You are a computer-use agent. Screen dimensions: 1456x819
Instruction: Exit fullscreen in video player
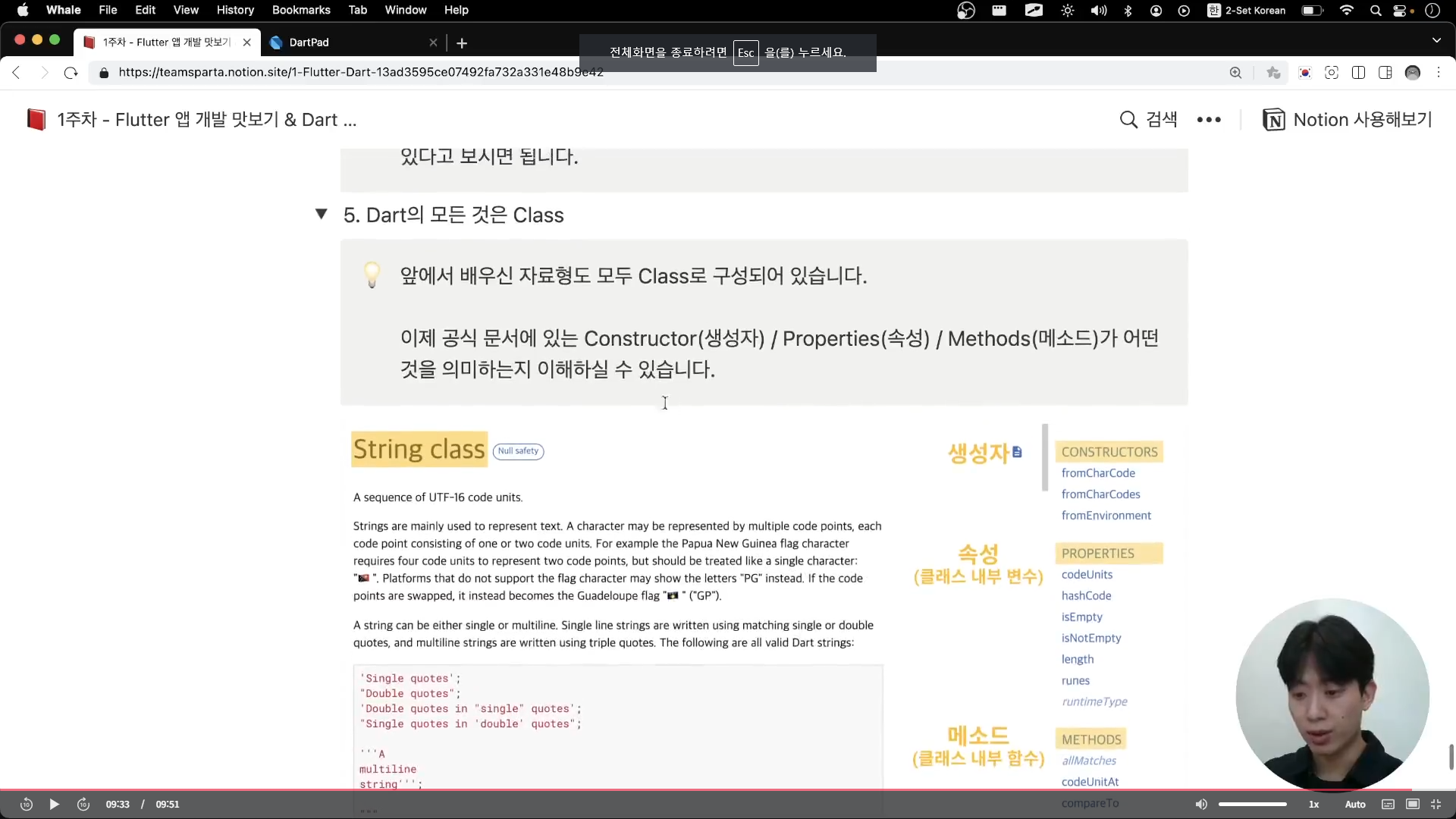(1436, 805)
